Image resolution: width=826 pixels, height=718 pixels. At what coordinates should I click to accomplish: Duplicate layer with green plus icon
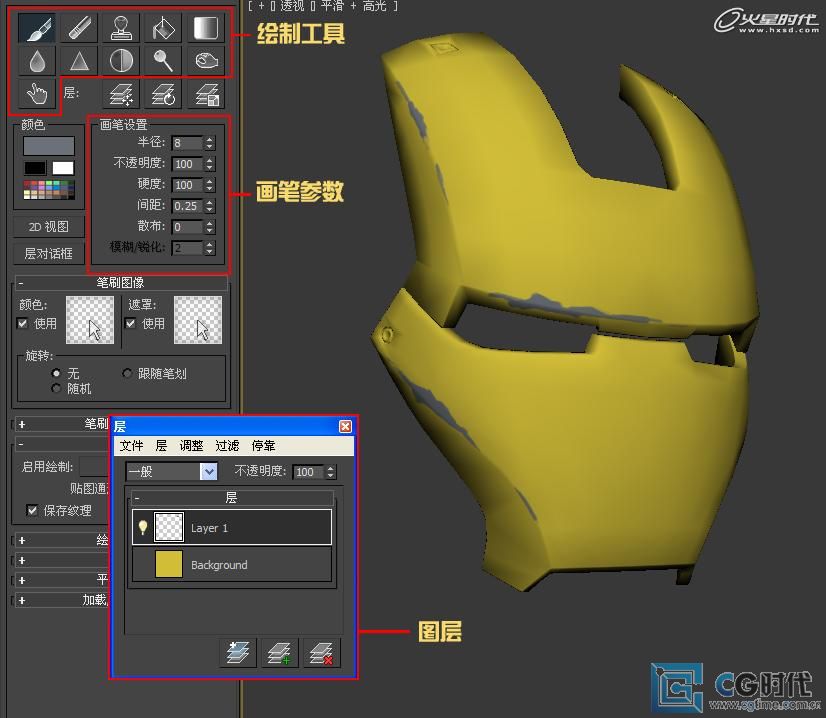[280, 653]
